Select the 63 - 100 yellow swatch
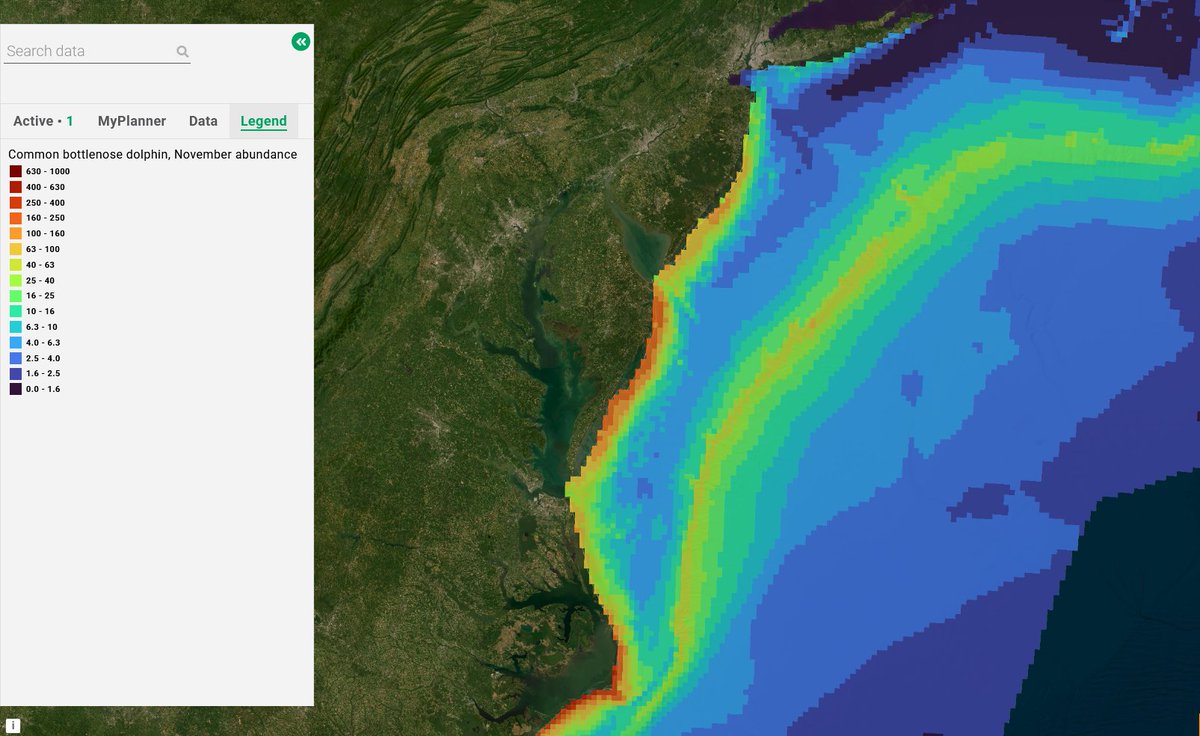 point(13,249)
